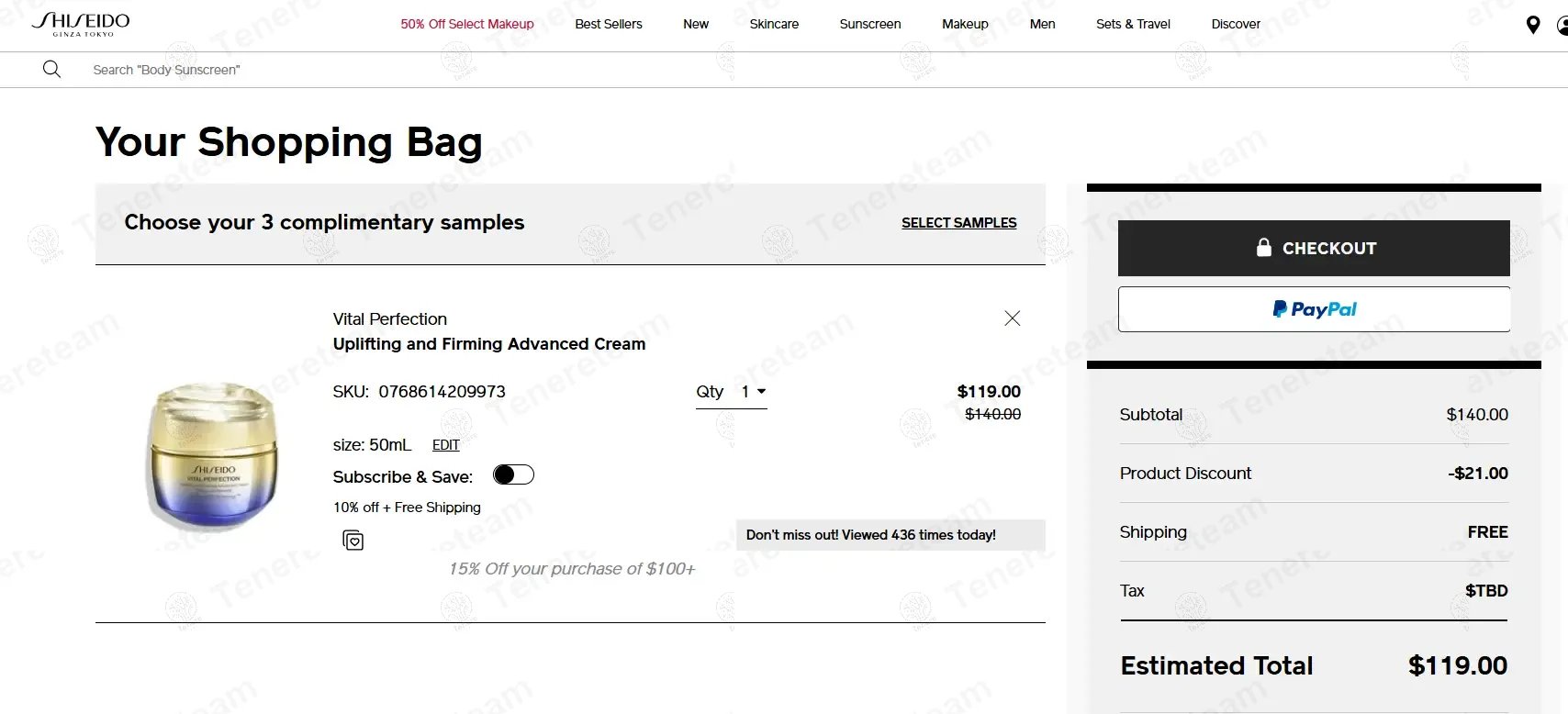This screenshot has width=1568, height=714.
Task: Open the store locator pin icon
Action: [1532, 25]
